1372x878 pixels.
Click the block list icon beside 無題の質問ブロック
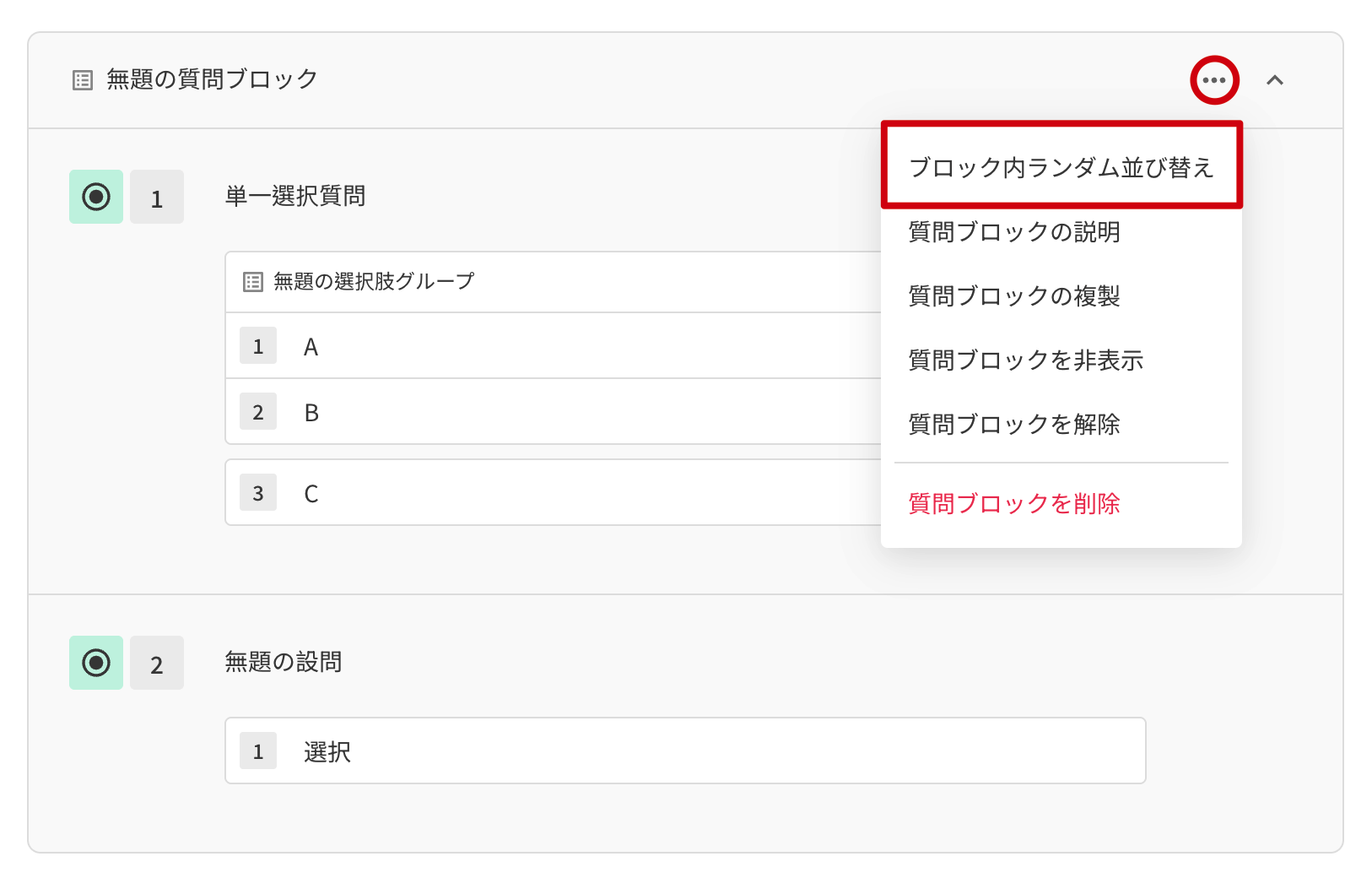point(83,80)
